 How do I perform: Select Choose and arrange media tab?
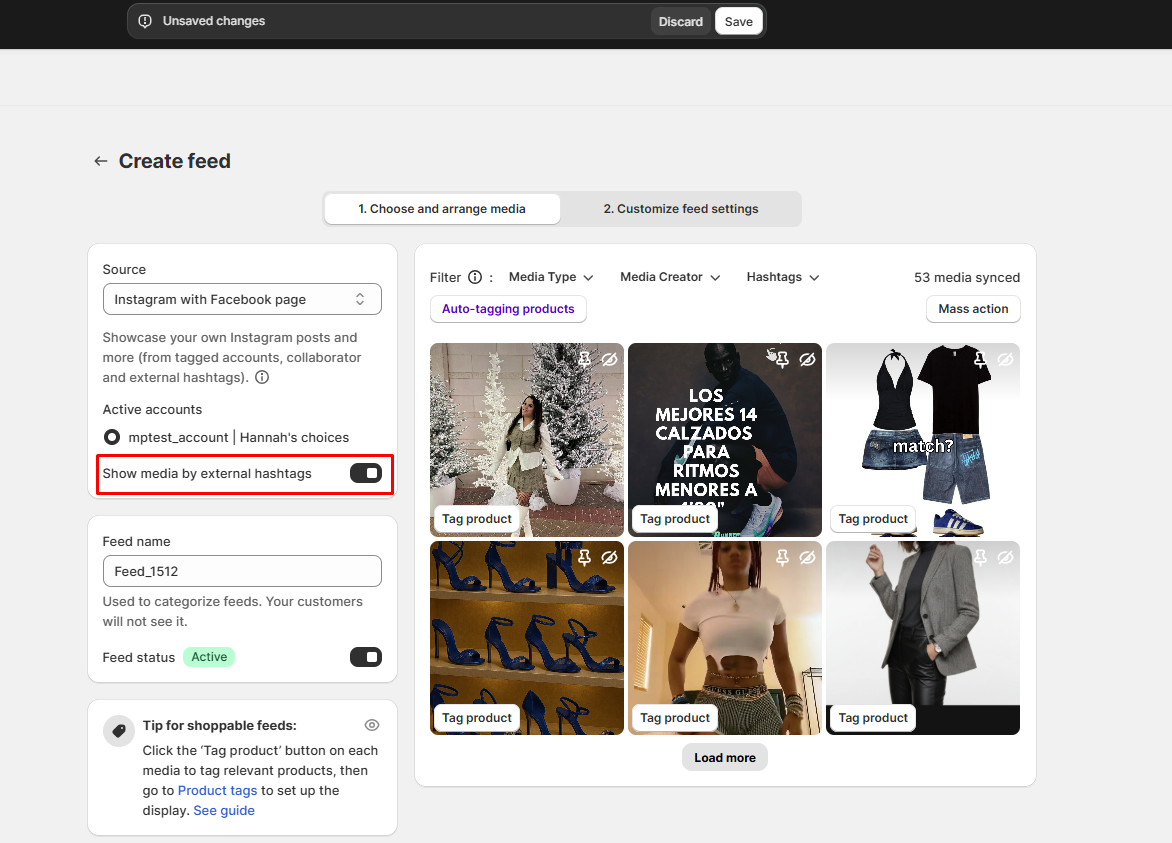442,209
